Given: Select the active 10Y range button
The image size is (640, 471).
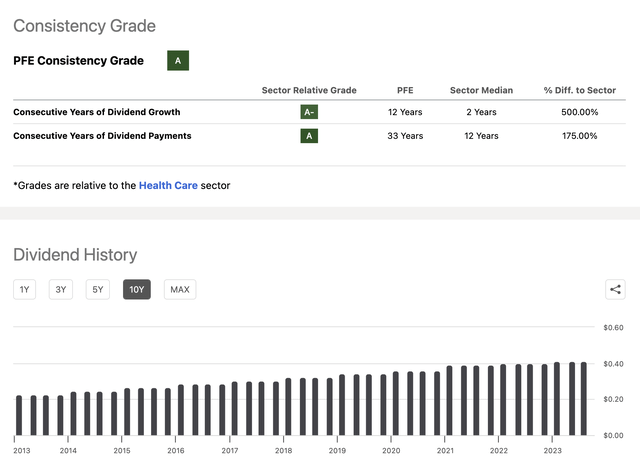Looking at the screenshot, I should pyautogui.click(x=137, y=290).
